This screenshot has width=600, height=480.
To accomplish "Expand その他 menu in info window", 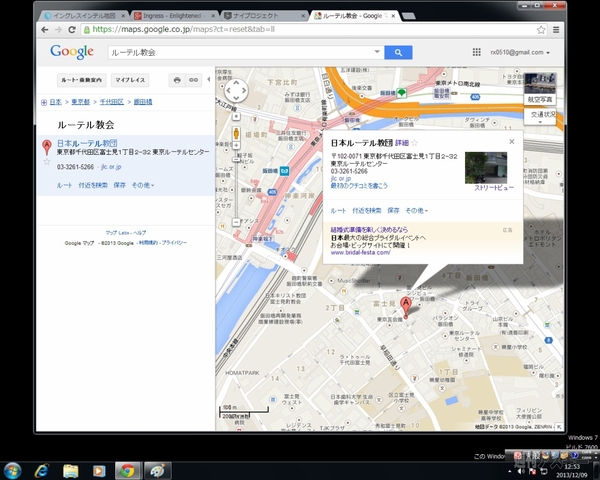I will [x=417, y=211].
